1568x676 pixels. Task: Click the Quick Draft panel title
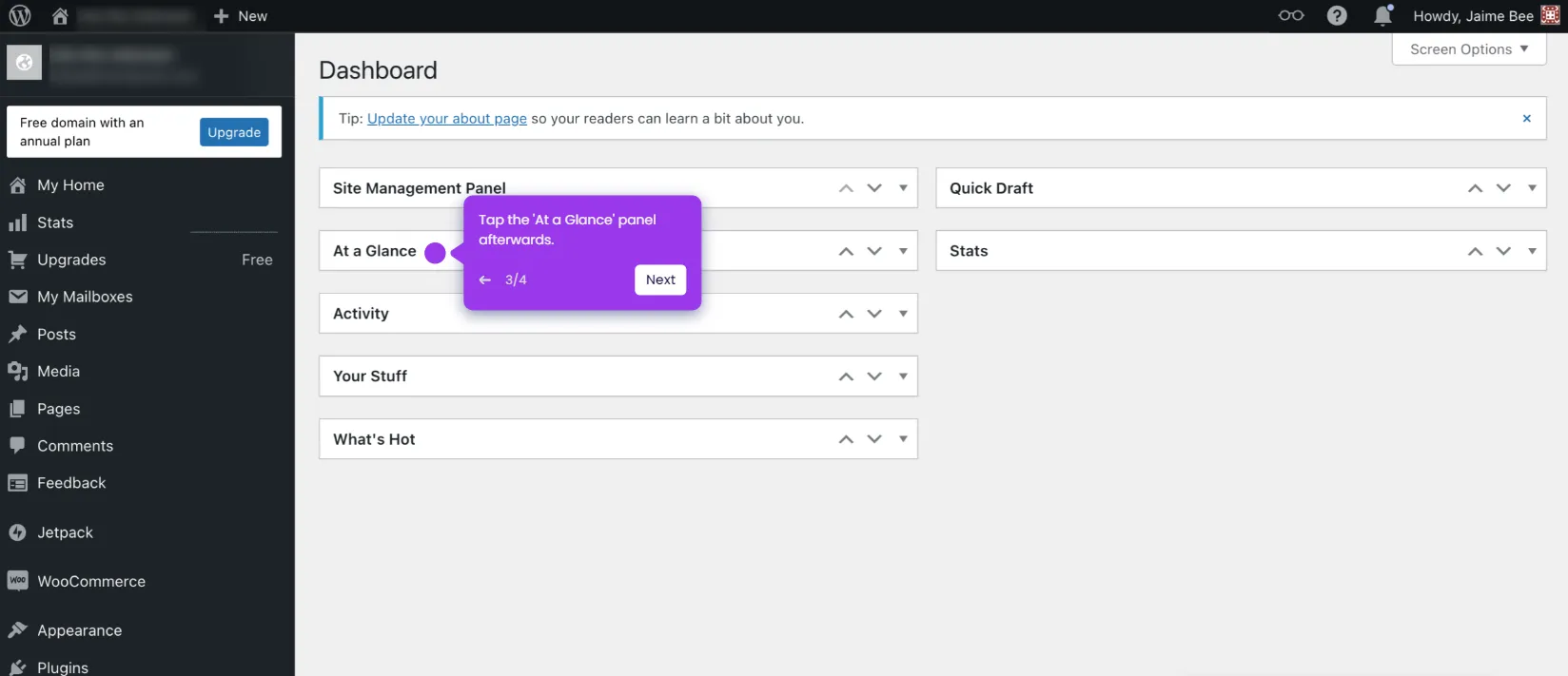(991, 188)
